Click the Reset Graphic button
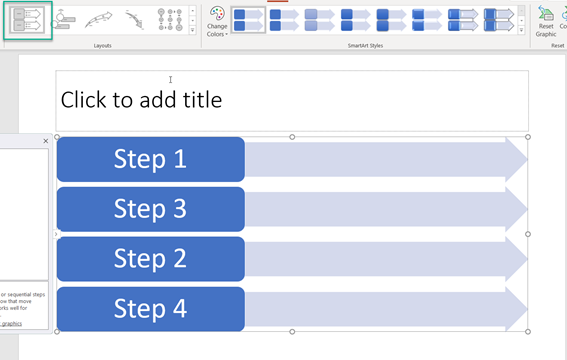567x360 pixels. [546, 22]
